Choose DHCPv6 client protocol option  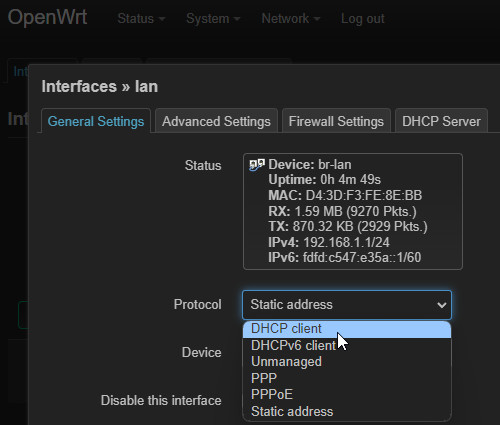coord(347,346)
